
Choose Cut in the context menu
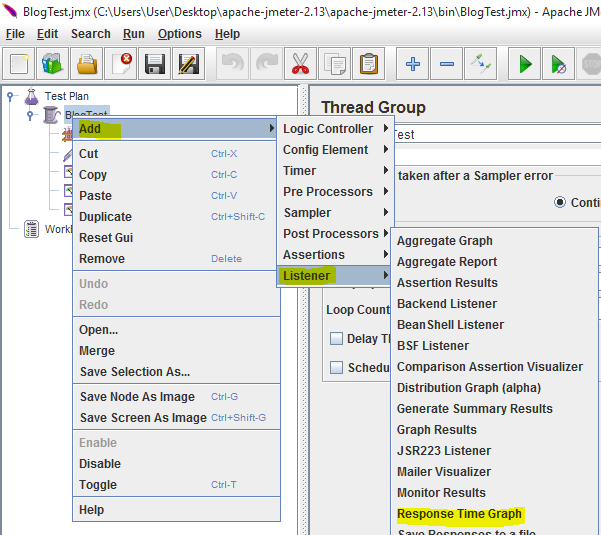click(175, 154)
